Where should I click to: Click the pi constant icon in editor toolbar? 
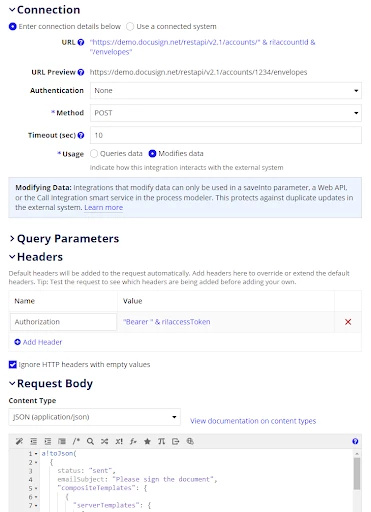[x=161, y=441]
